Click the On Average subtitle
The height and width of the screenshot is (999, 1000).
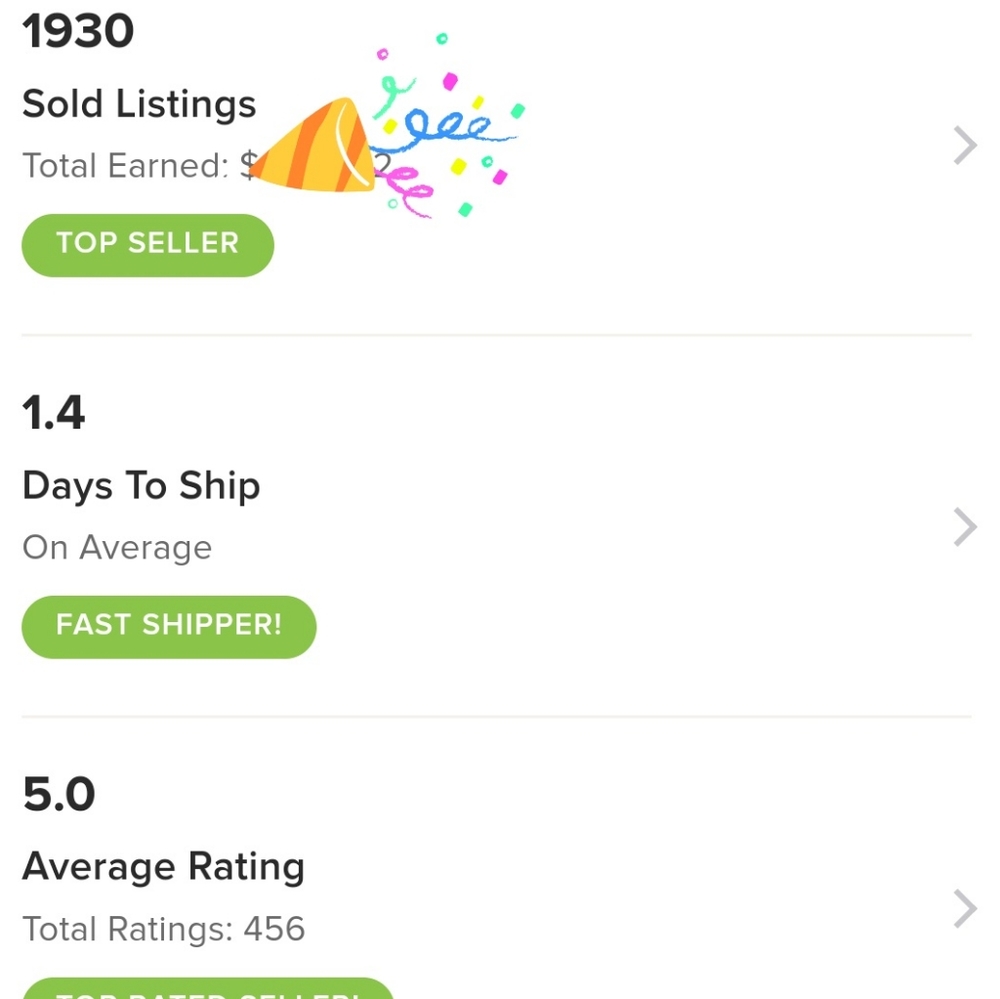point(117,548)
